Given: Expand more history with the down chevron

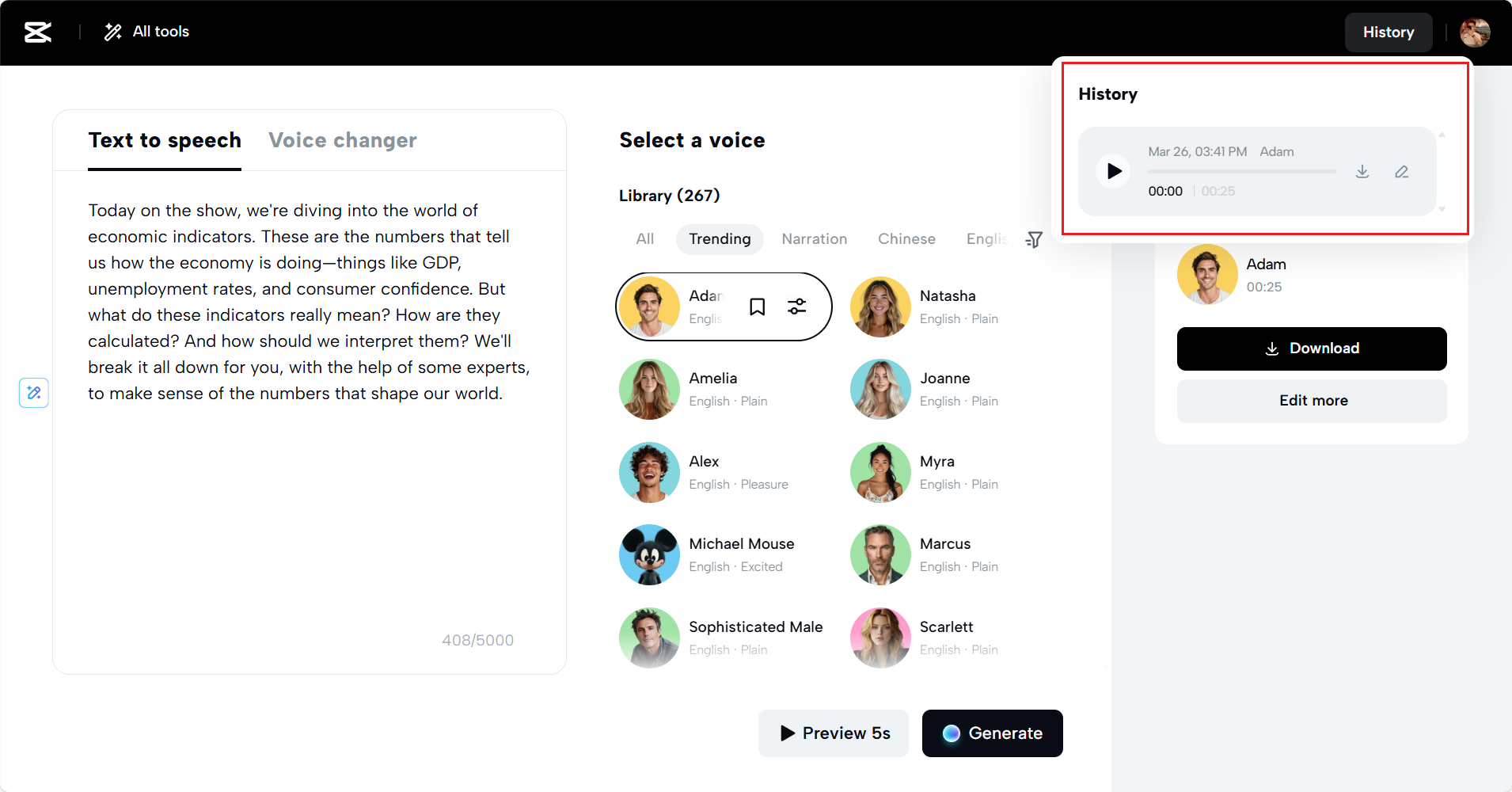Looking at the screenshot, I should click(x=1442, y=209).
